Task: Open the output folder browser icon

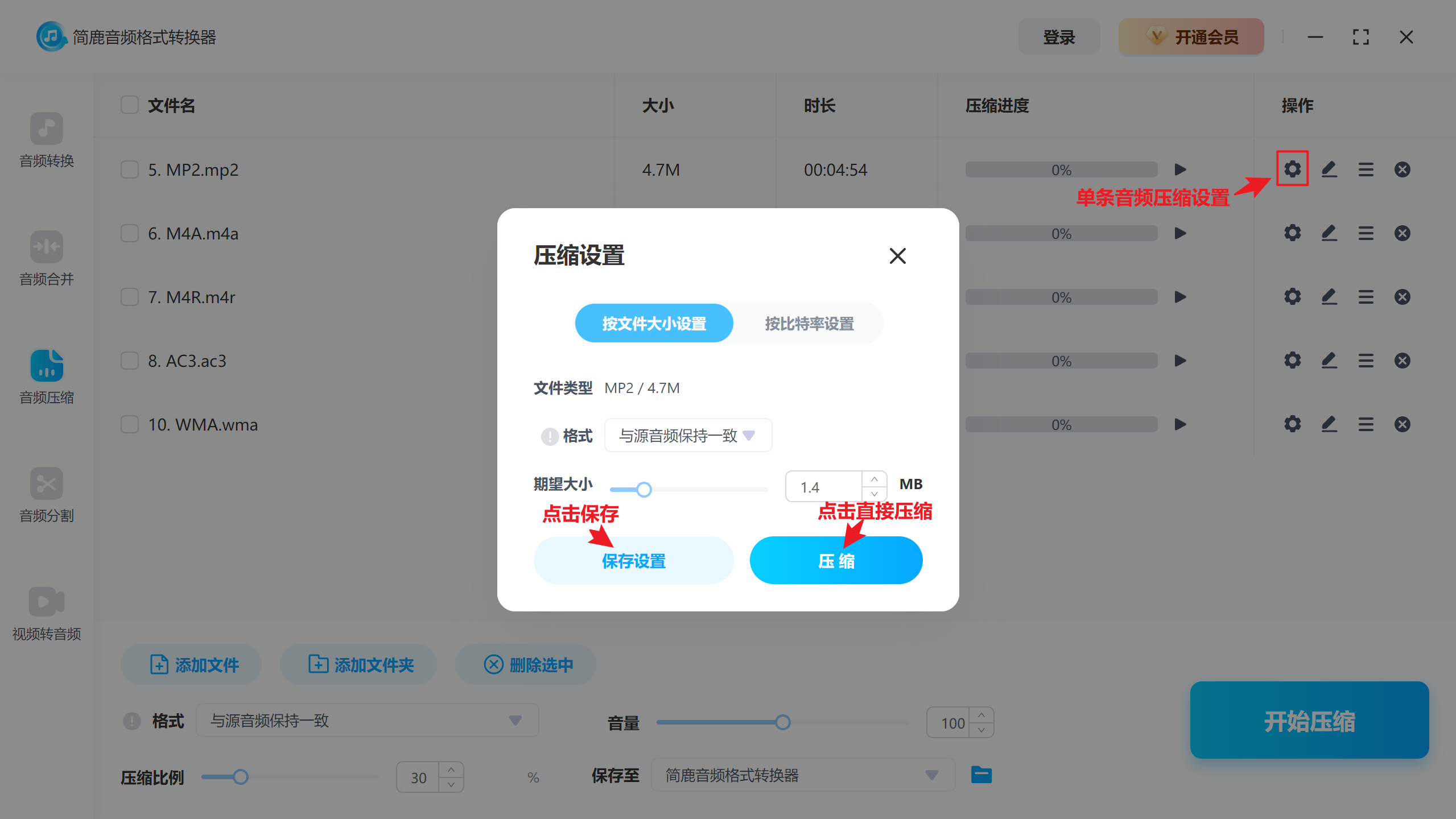Action: (981, 775)
